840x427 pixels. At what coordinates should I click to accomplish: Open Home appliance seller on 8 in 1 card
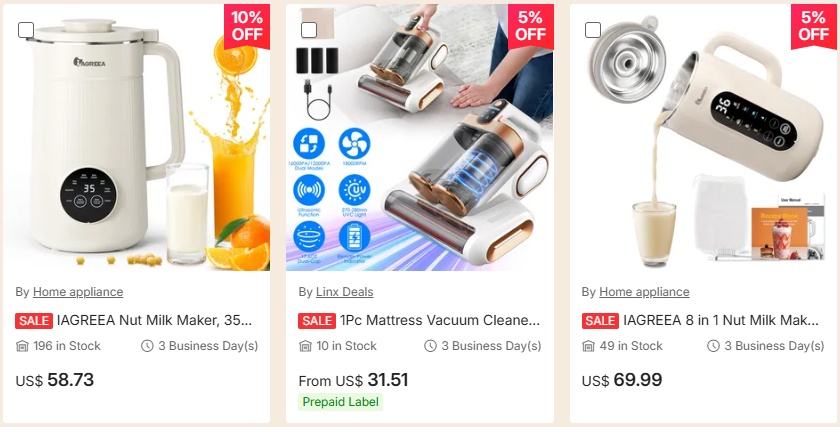click(x=644, y=292)
